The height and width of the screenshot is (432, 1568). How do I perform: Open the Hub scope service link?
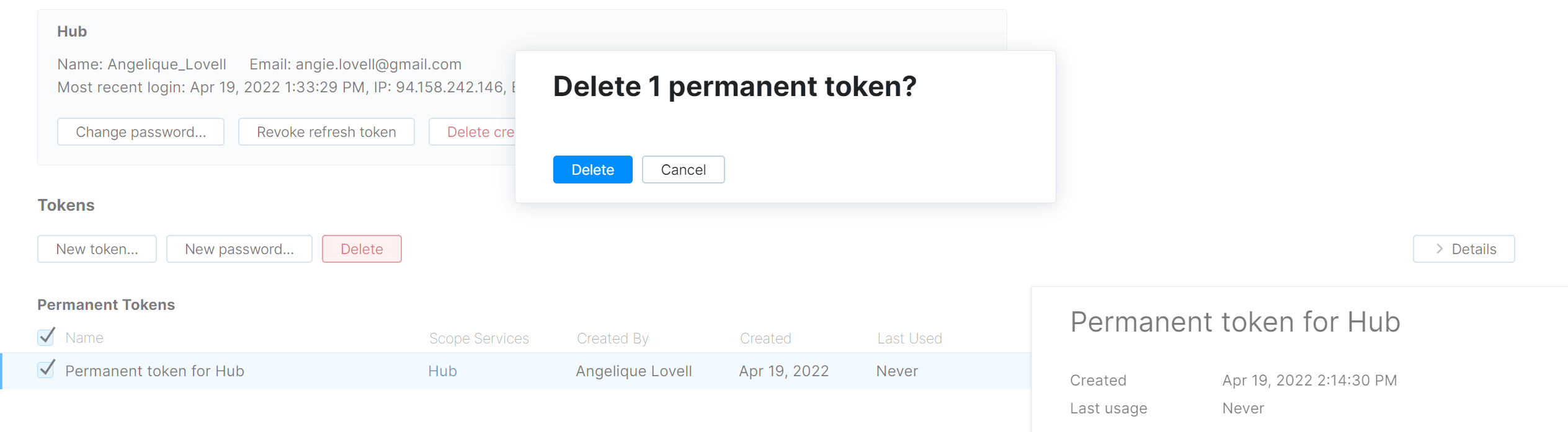pos(442,371)
